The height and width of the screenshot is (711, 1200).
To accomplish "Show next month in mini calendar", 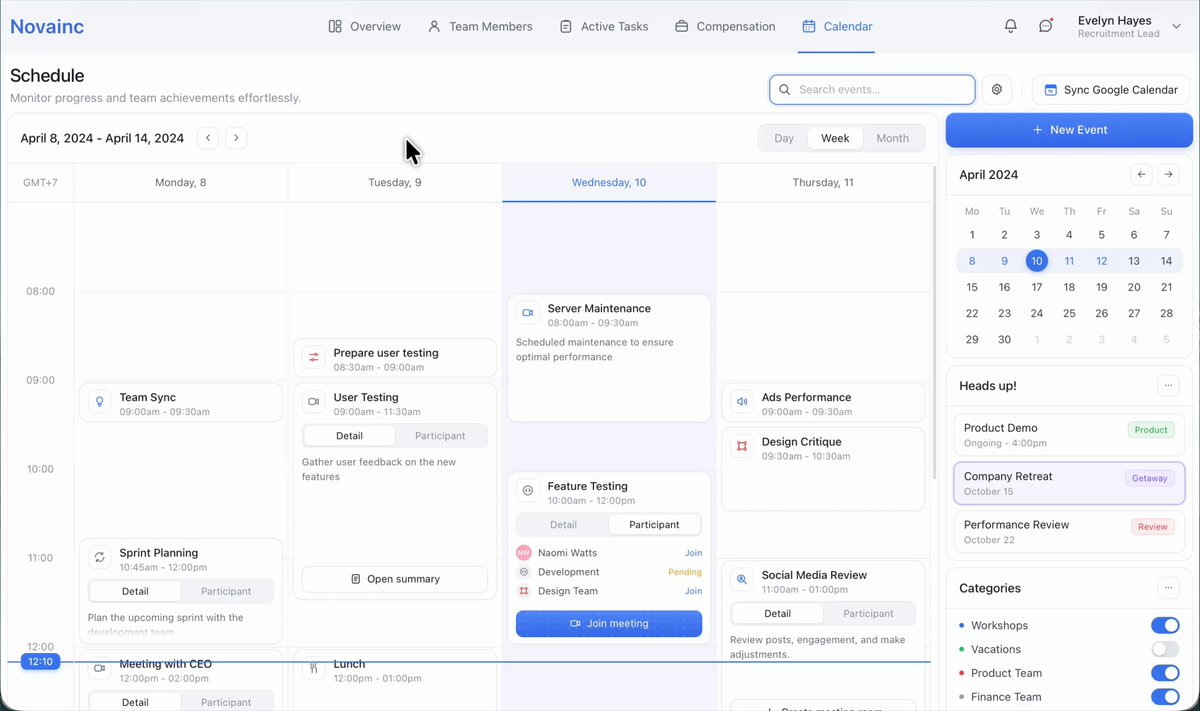I will [1169, 175].
